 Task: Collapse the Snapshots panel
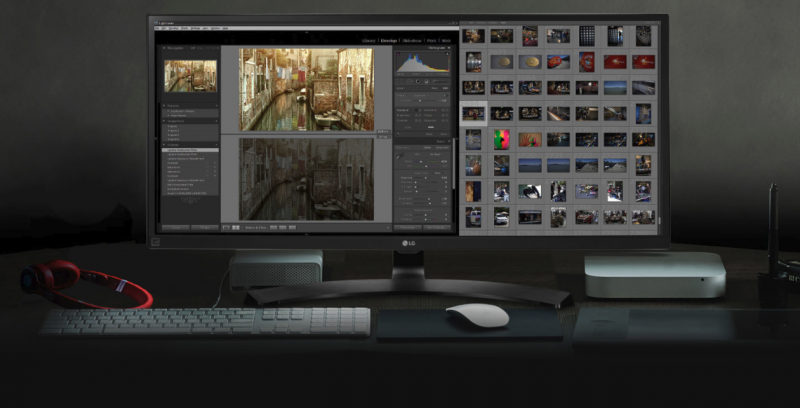[x=164, y=121]
